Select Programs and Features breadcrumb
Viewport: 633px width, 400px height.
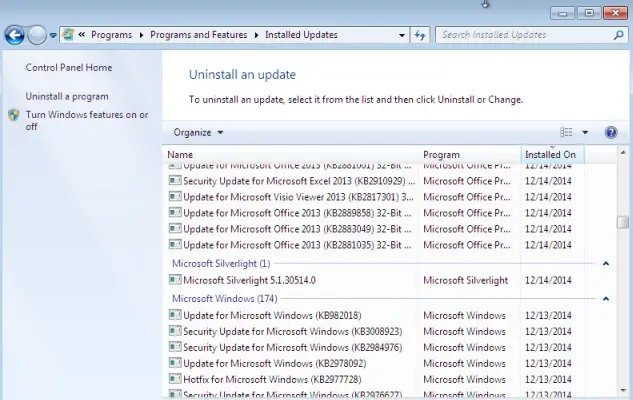[198, 35]
